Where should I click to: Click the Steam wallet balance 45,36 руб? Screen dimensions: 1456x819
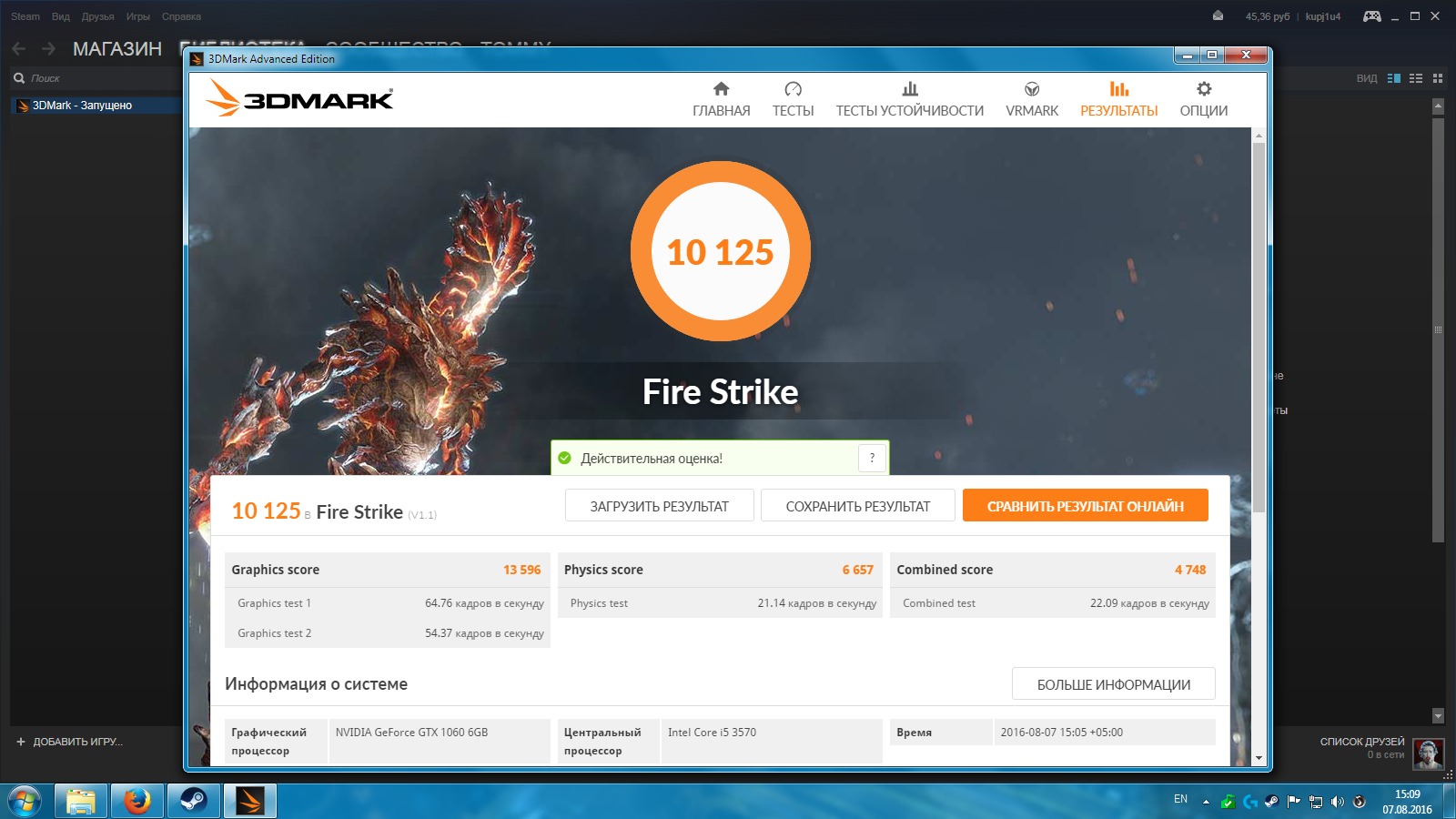(1268, 16)
